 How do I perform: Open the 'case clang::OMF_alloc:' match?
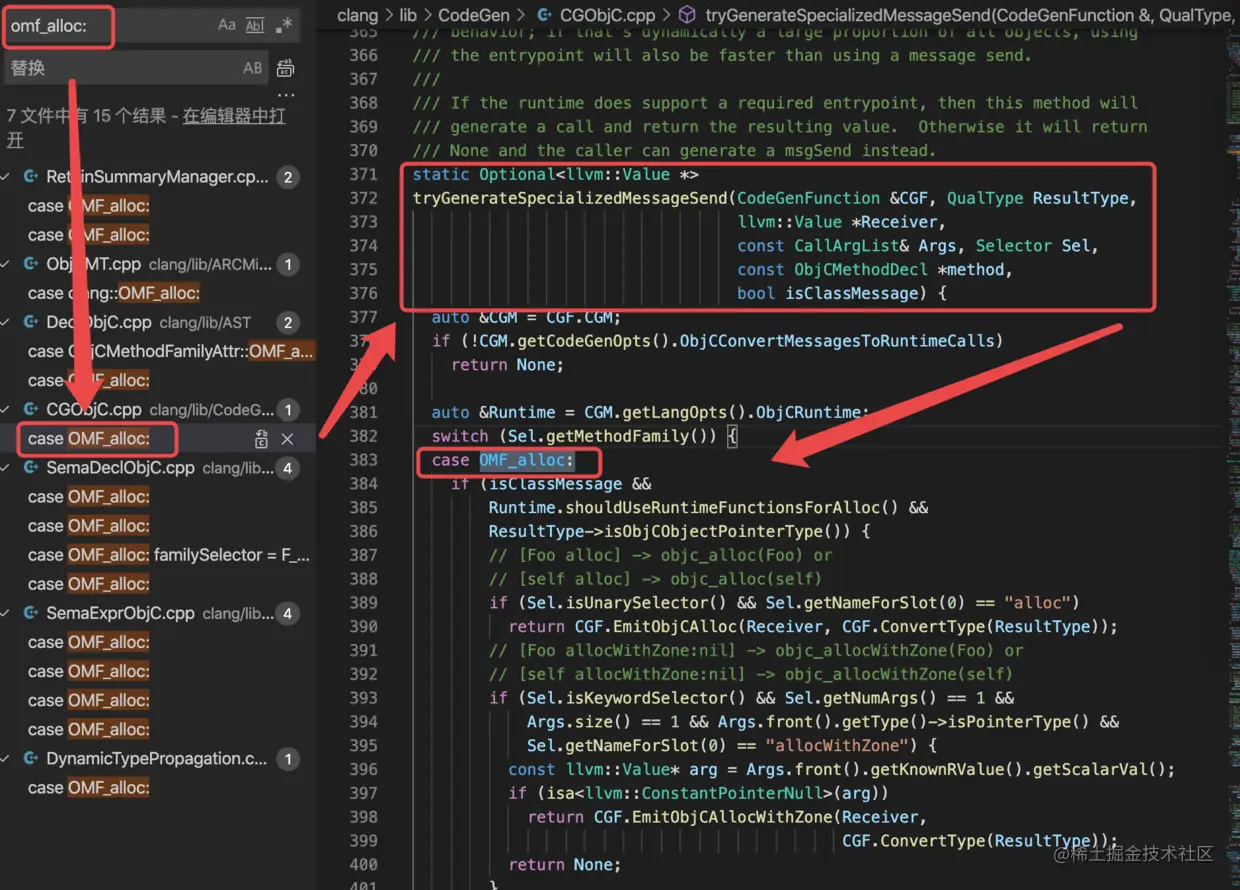coord(114,293)
